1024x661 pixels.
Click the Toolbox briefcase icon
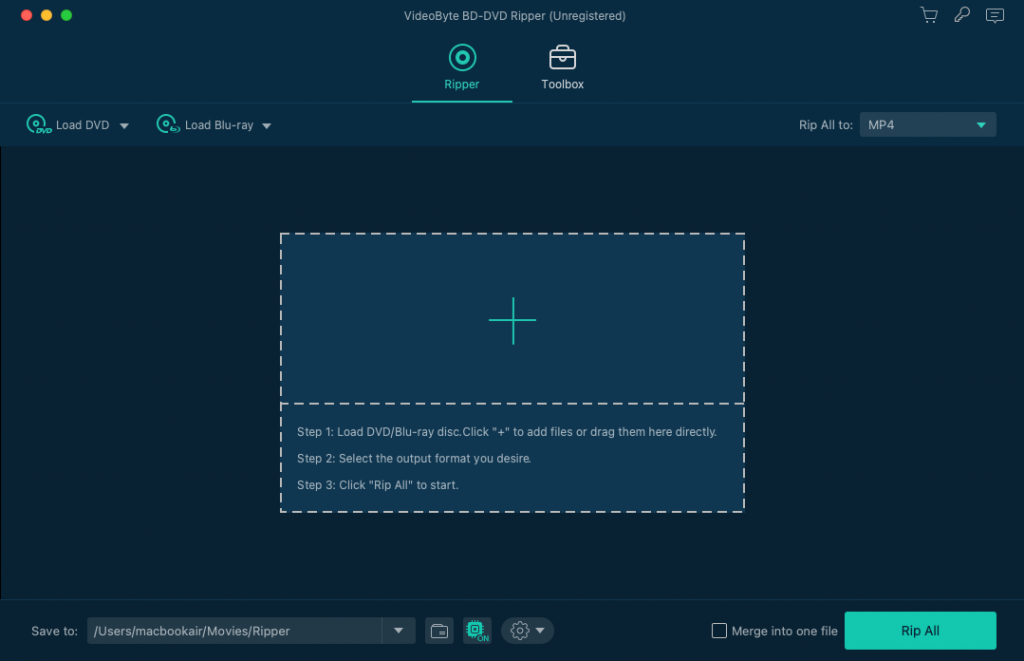click(x=562, y=57)
